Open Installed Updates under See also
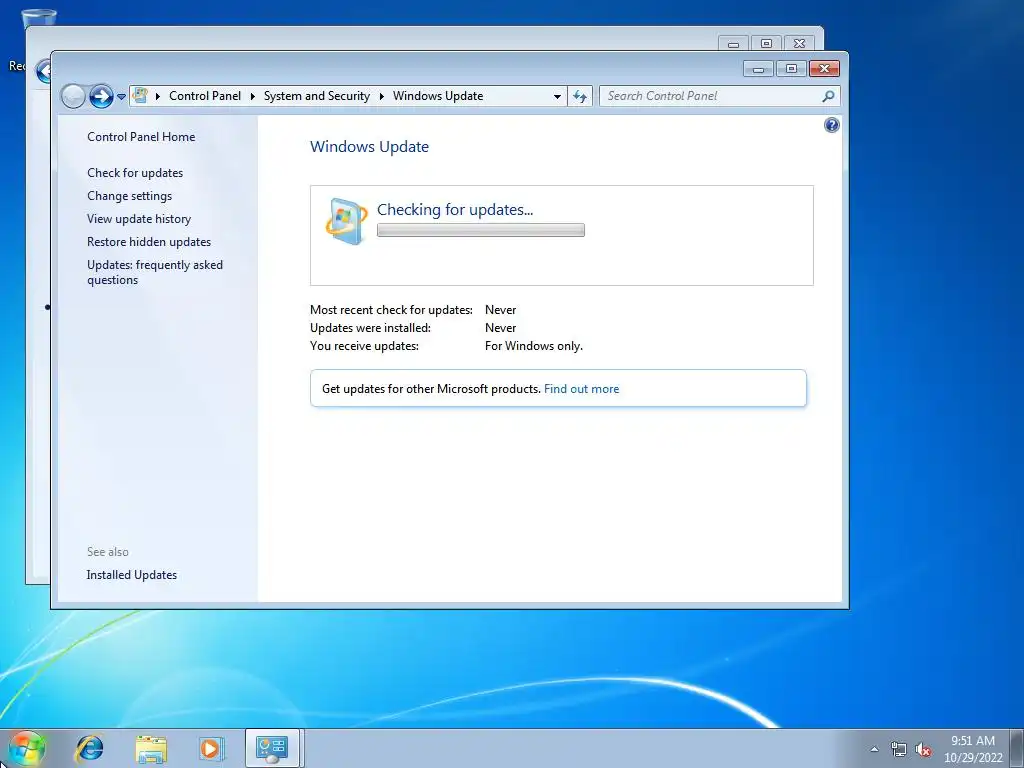 click(132, 575)
